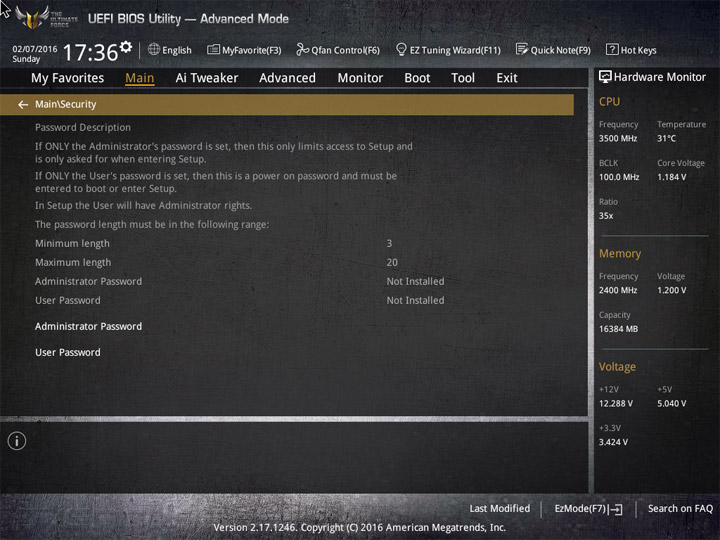
Task: Click the CPU section heading
Action: point(609,101)
